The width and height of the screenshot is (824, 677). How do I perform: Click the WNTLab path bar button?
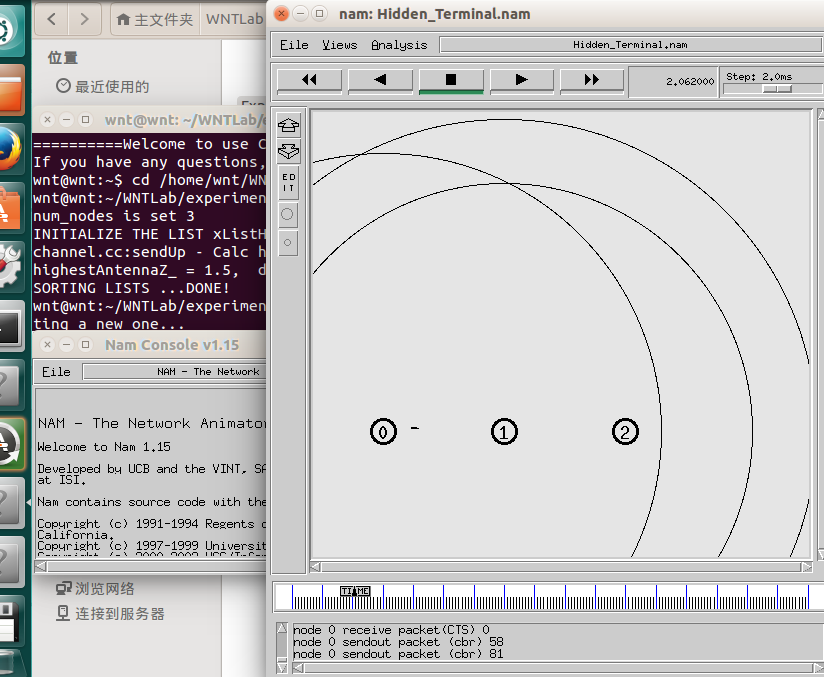point(234,19)
